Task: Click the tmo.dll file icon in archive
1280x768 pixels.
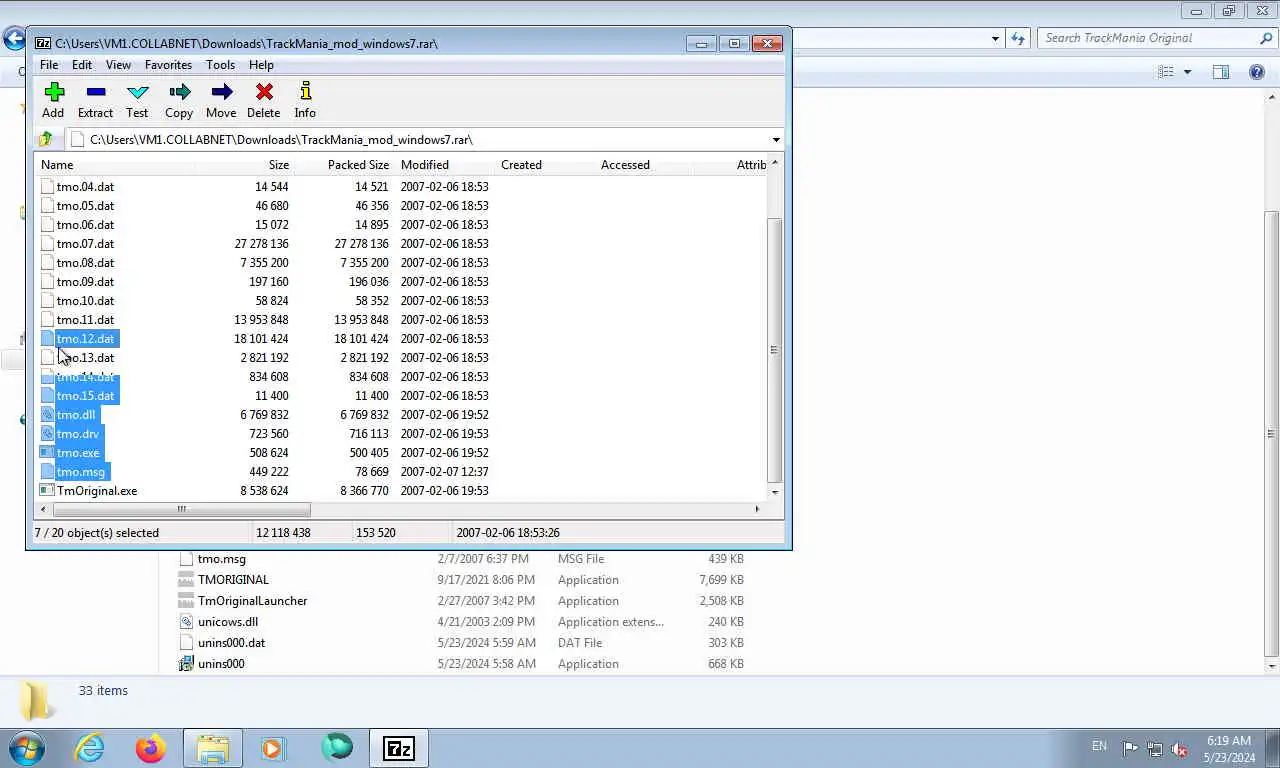Action: [x=47, y=415]
